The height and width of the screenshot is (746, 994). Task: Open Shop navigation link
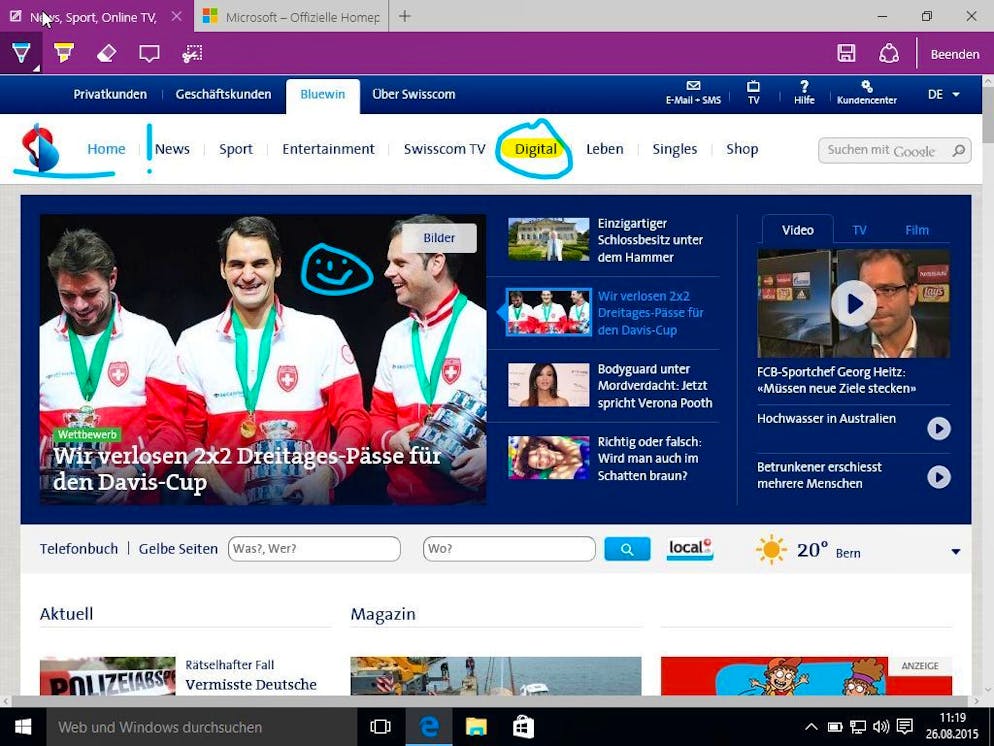click(742, 149)
